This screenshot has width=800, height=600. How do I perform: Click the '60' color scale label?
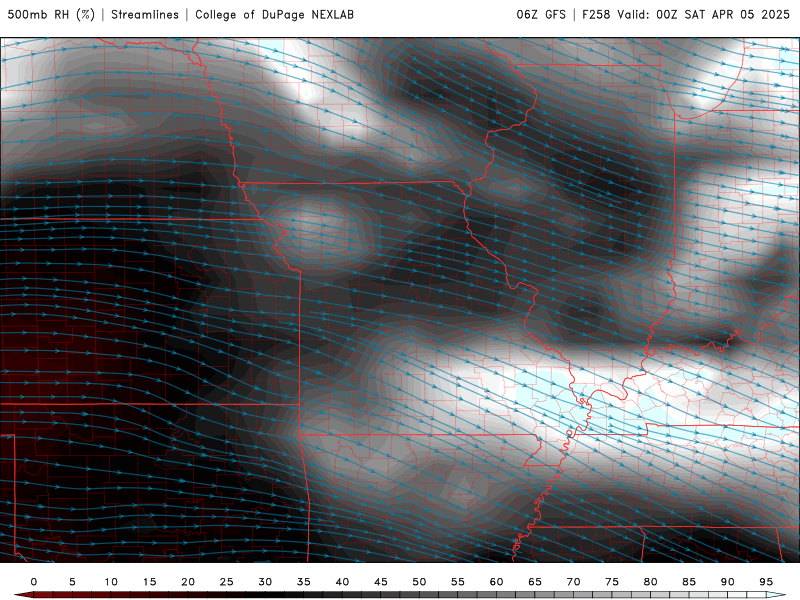496,582
